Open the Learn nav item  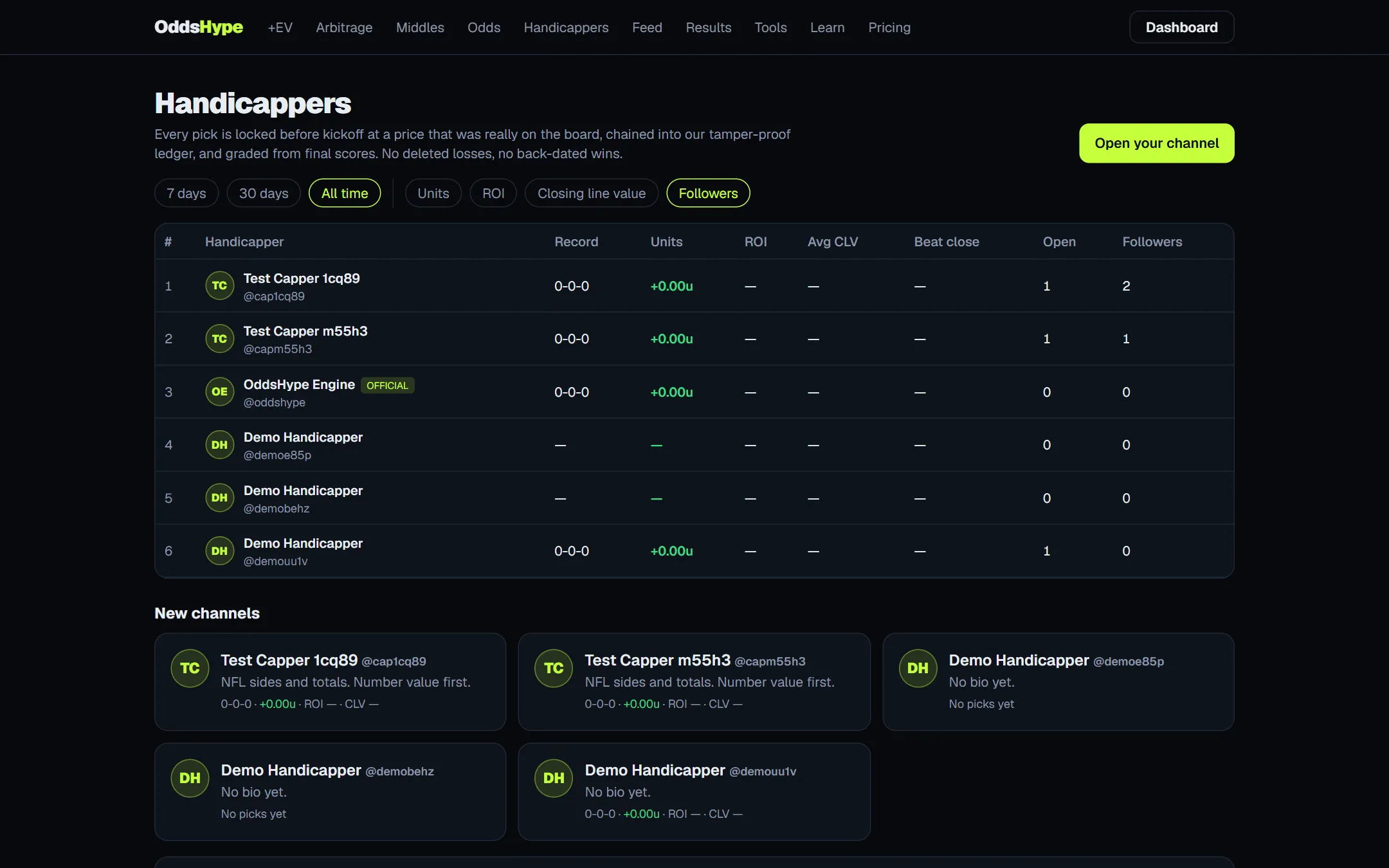point(827,27)
